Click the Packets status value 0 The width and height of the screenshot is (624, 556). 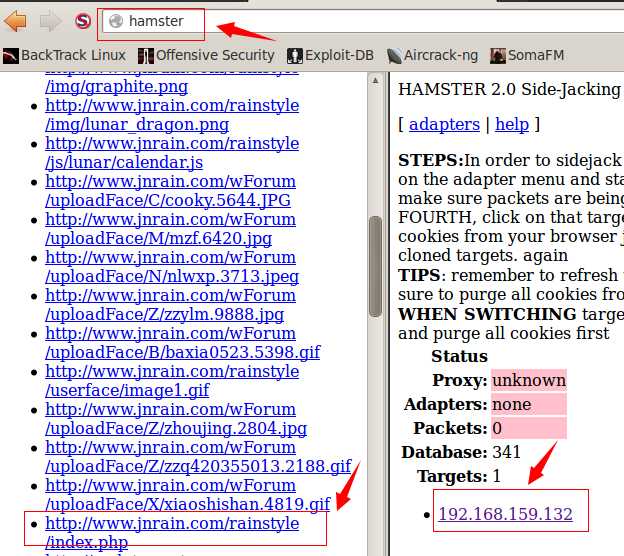(x=528, y=428)
